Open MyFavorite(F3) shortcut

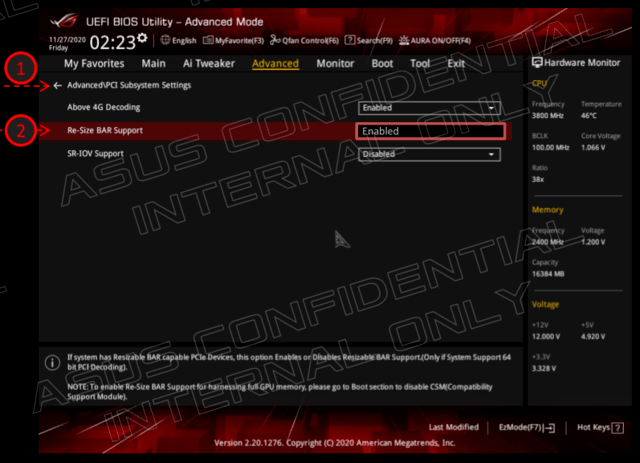coord(233,40)
